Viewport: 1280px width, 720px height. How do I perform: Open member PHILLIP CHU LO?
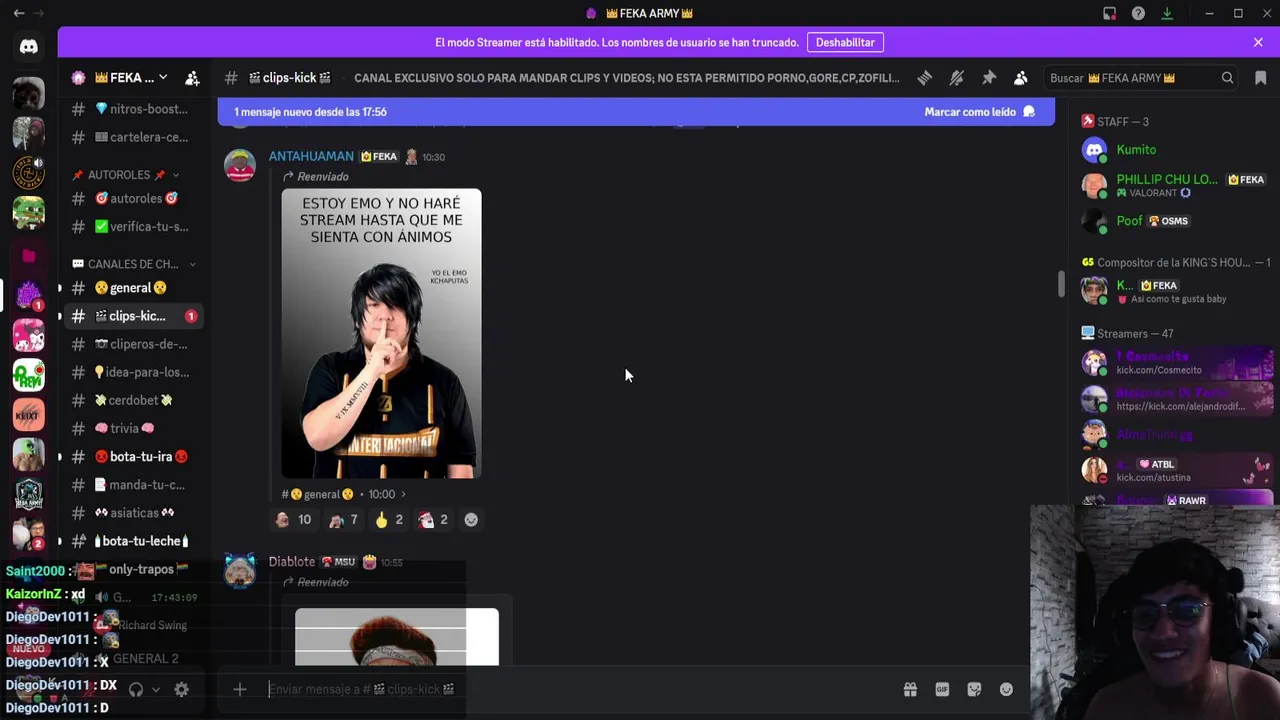coord(1167,180)
